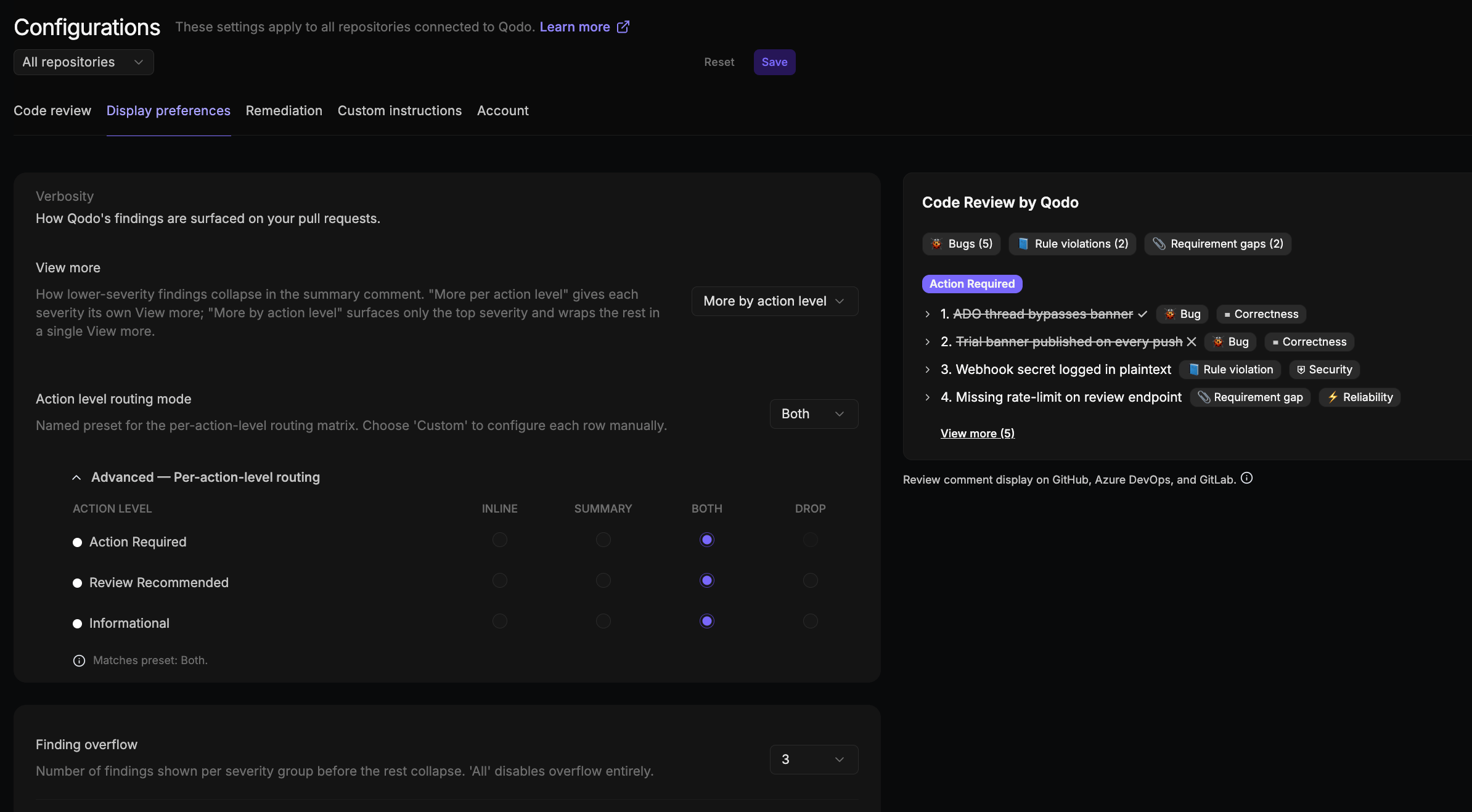Click the Configurations page title

pyautogui.click(x=87, y=27)
